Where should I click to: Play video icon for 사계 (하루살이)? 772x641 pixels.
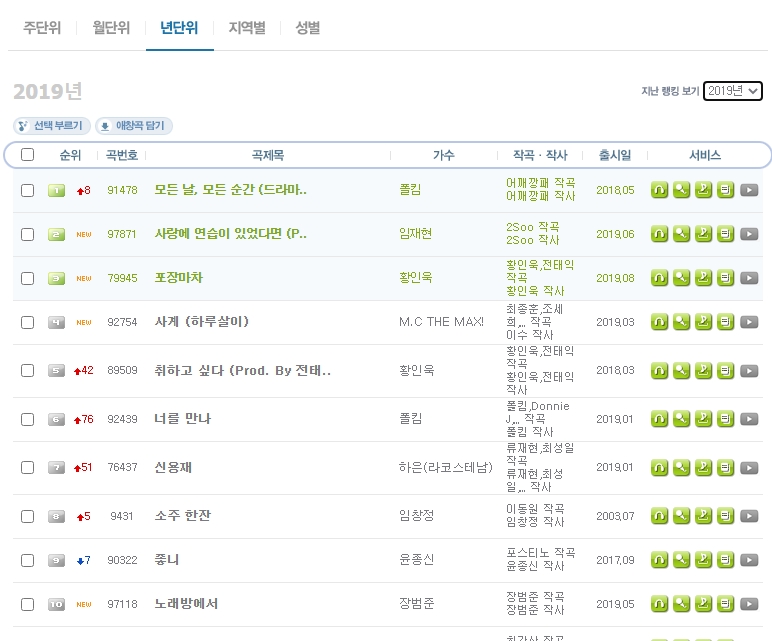click(749, 321)
